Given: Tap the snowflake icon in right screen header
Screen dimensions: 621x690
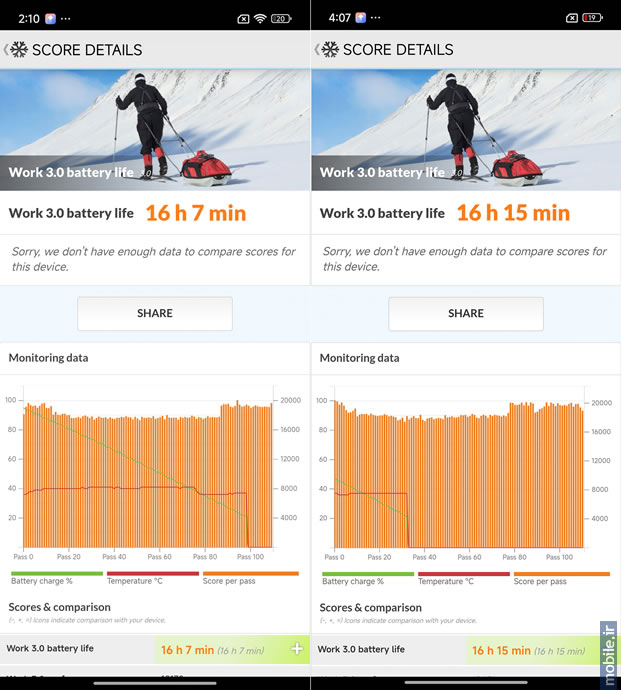Looking at the screenshot, I should (330, 50).
